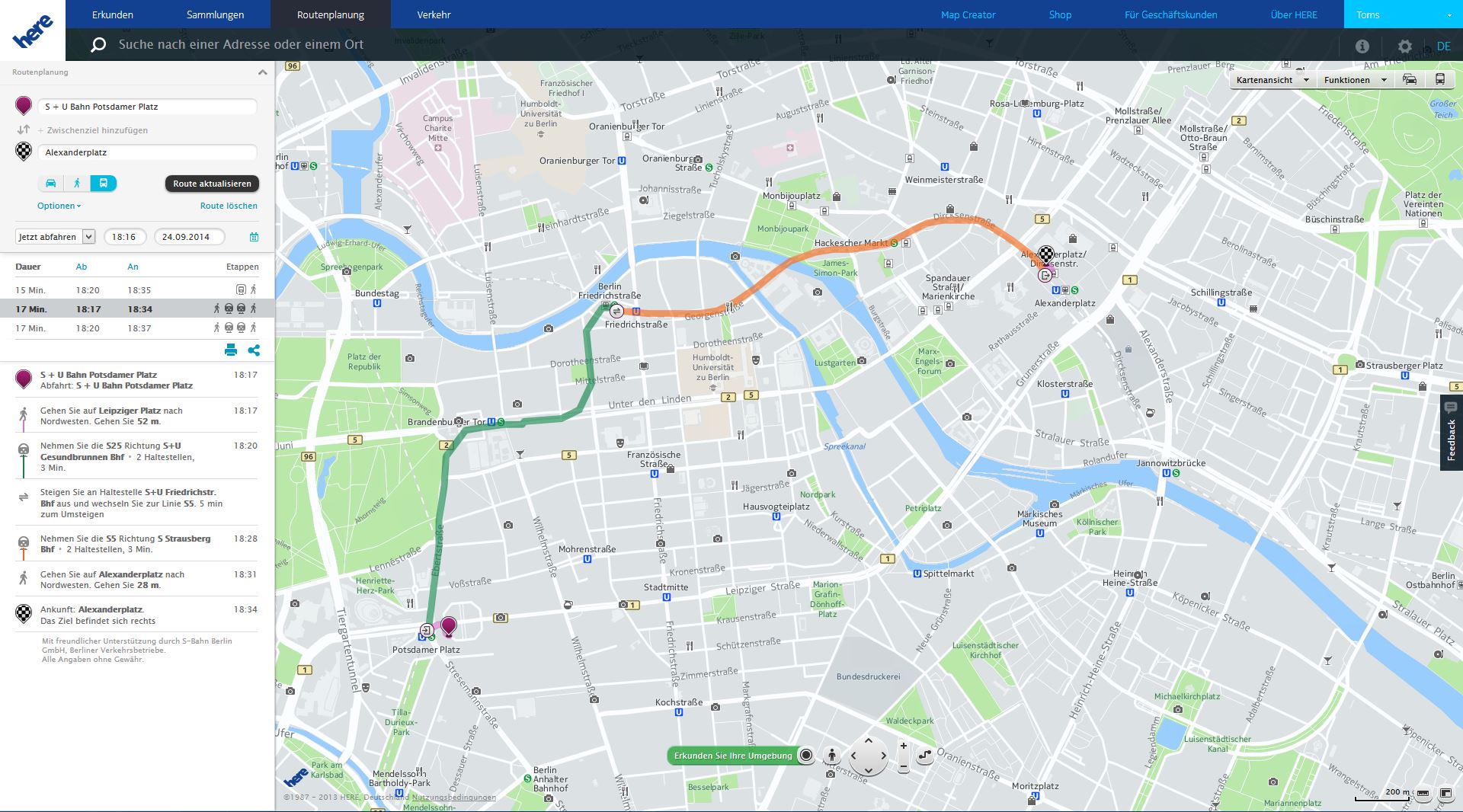Select the Routenplanung tab
This screenshot has height=812, width=1463.
point(331,14)
